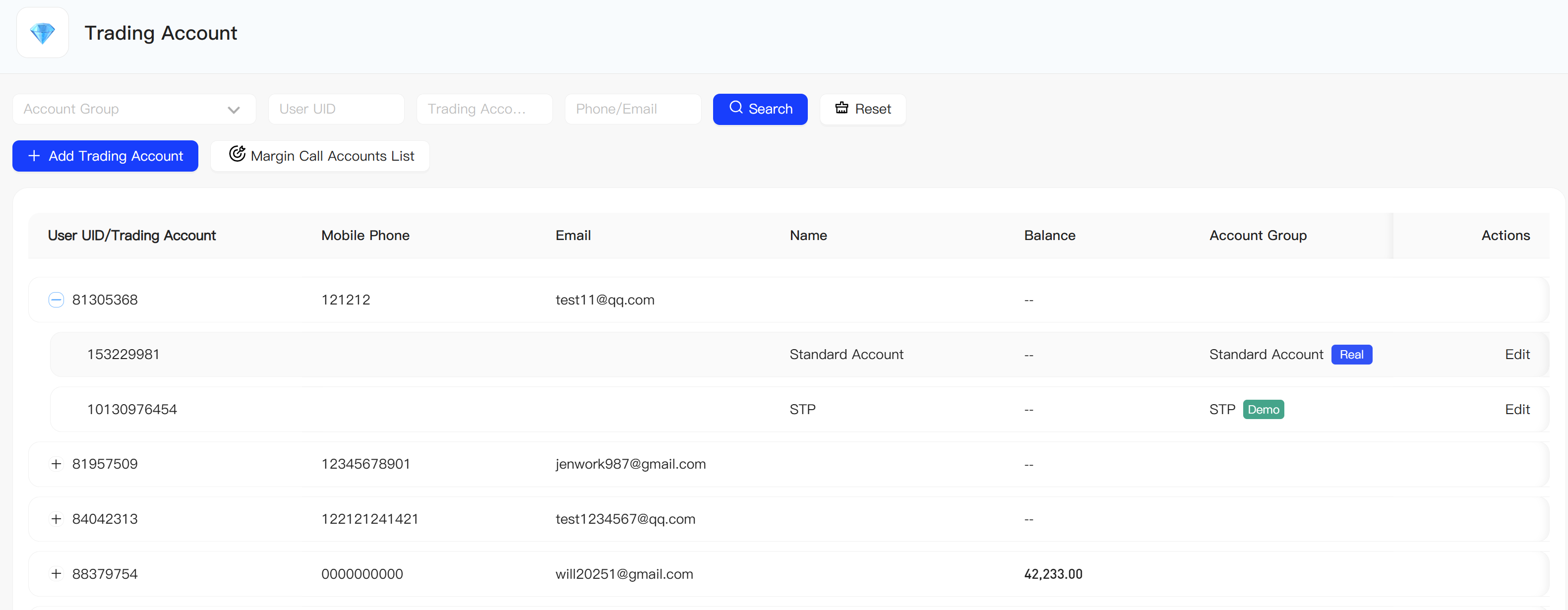Image resolution: width=1568 pixels, height=610 pixels.
Task: Click the Real tag badge
Action: [1351, 354]
